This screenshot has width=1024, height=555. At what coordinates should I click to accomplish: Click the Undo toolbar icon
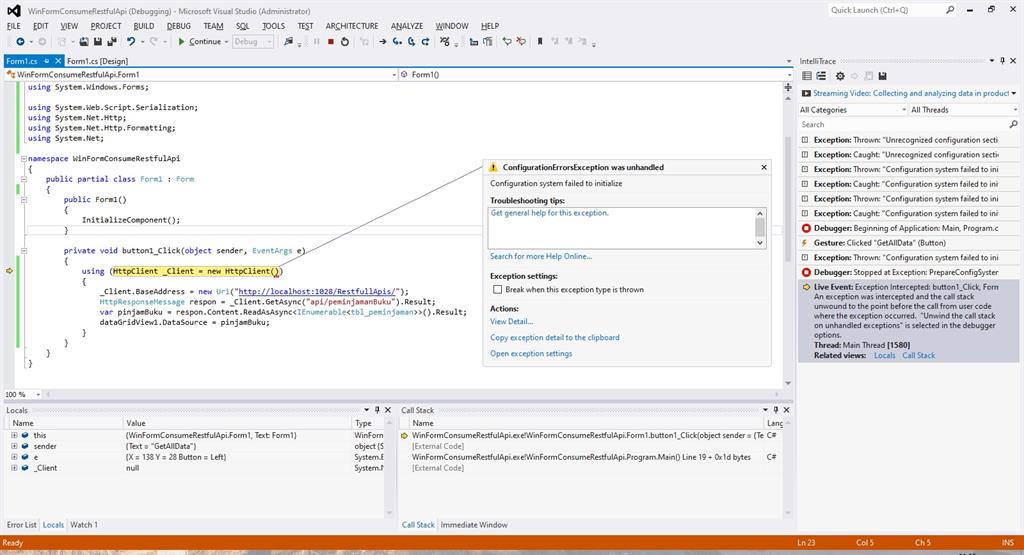(x=131, y=42)
